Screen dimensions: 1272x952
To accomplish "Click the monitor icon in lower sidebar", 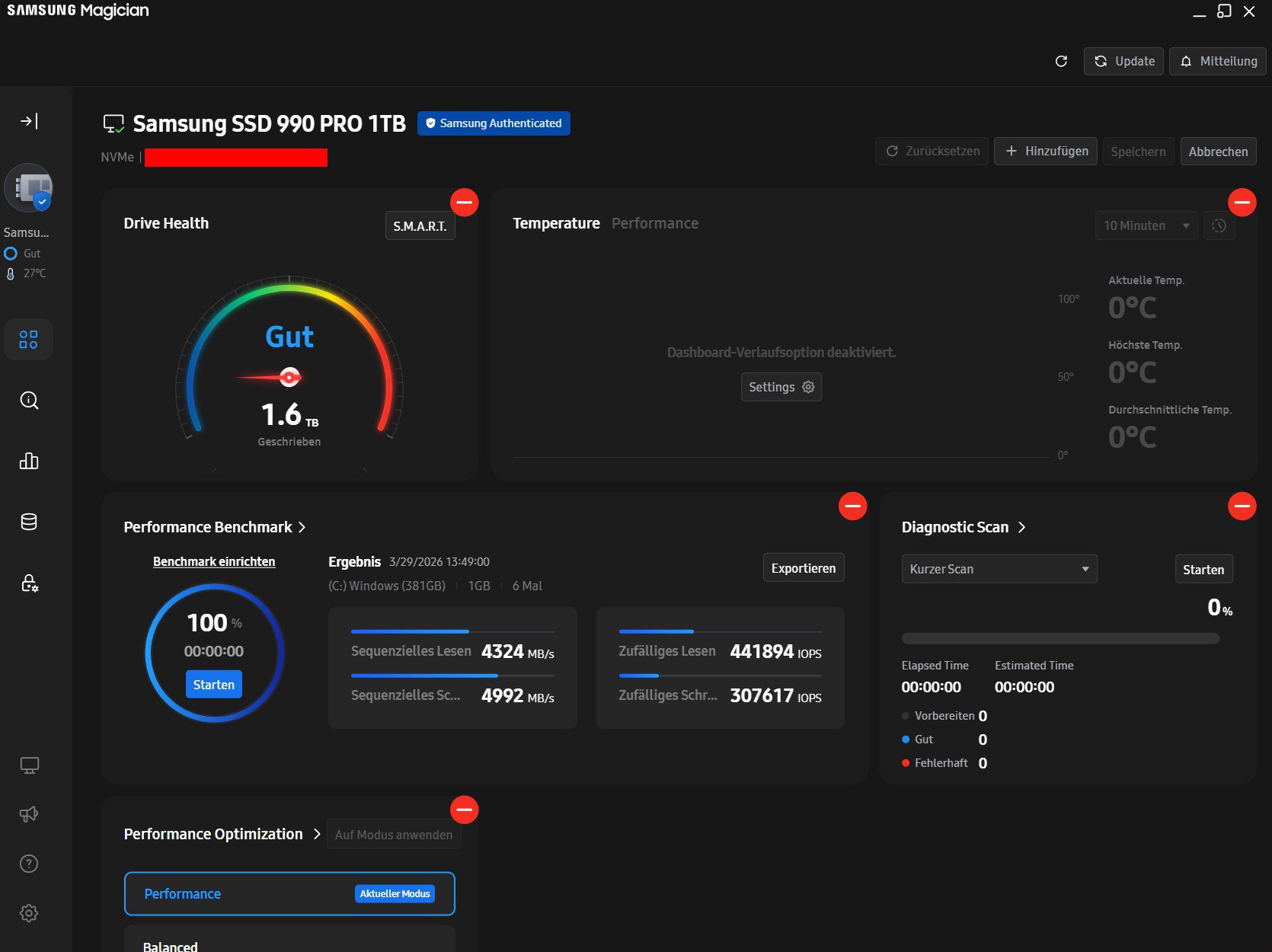I will (29, 765).
